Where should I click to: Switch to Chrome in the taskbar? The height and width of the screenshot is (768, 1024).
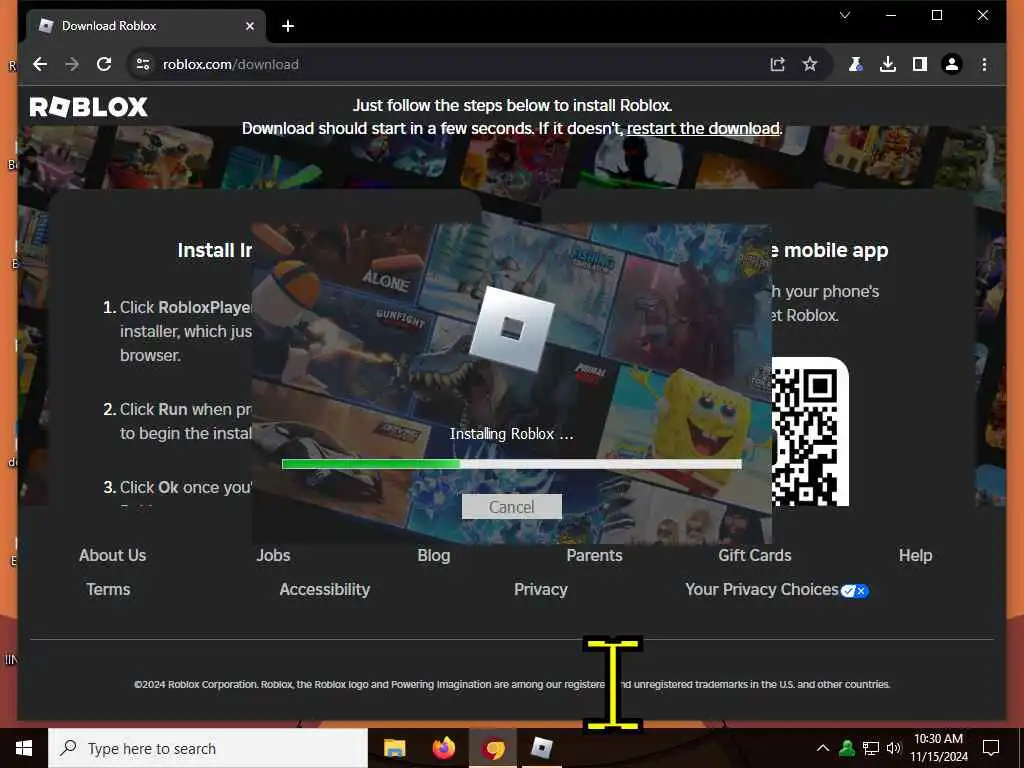493,748
